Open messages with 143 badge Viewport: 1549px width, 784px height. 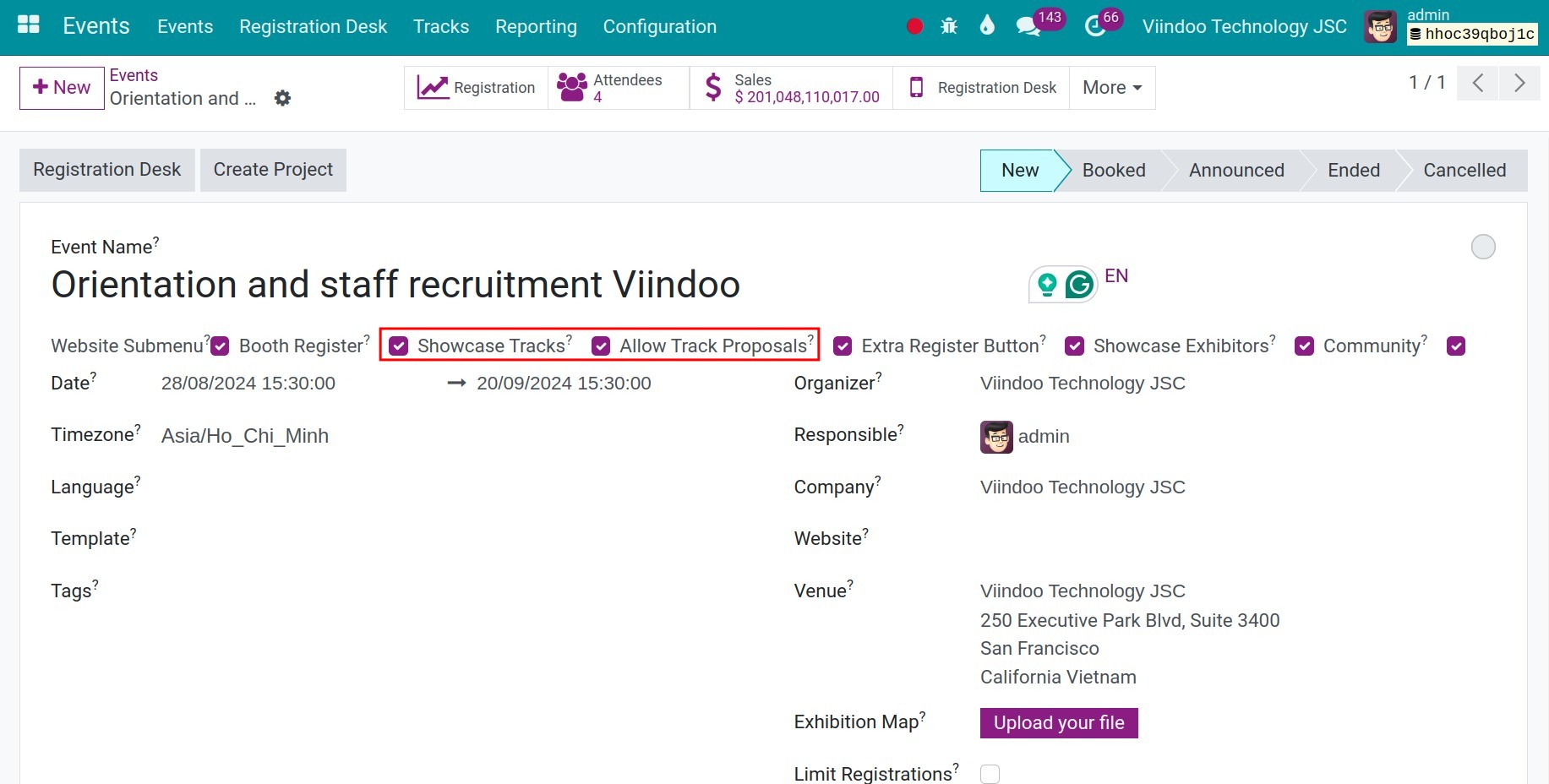click(x=1028, y=26)
